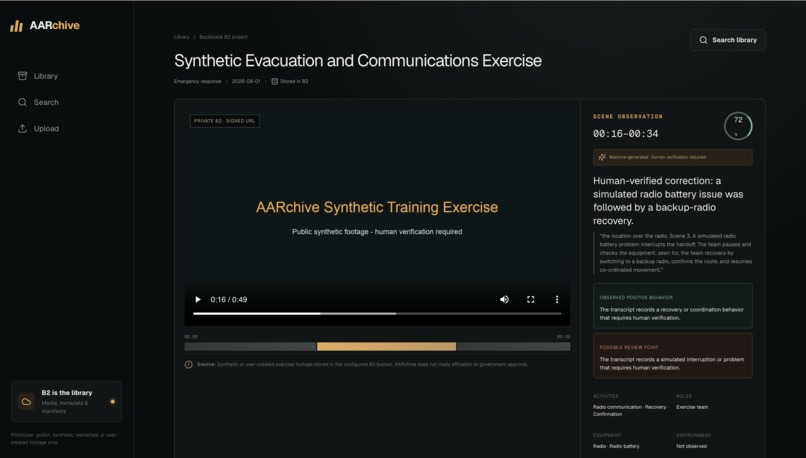Click the Human-verified correction summary text
Viewport: 806px width, 458px height.
[x=668, y=201]
